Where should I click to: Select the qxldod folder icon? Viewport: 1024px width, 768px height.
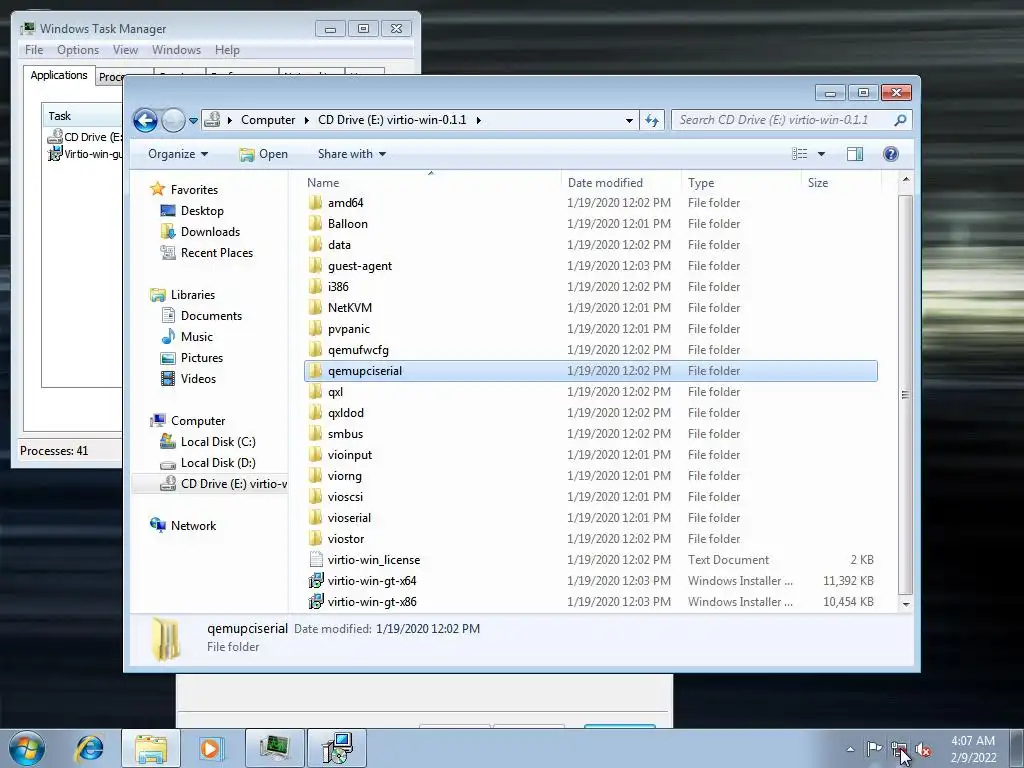tap(315, 413)
